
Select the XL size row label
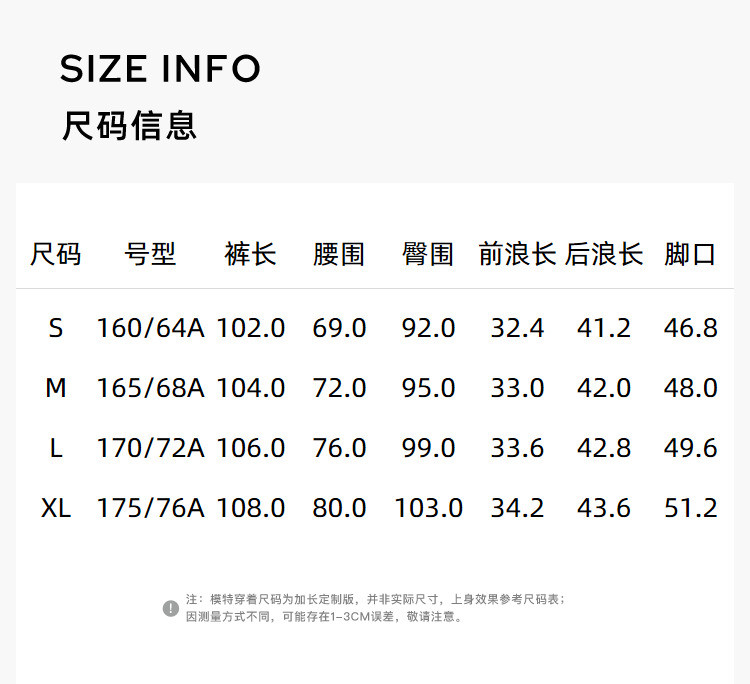56,507
